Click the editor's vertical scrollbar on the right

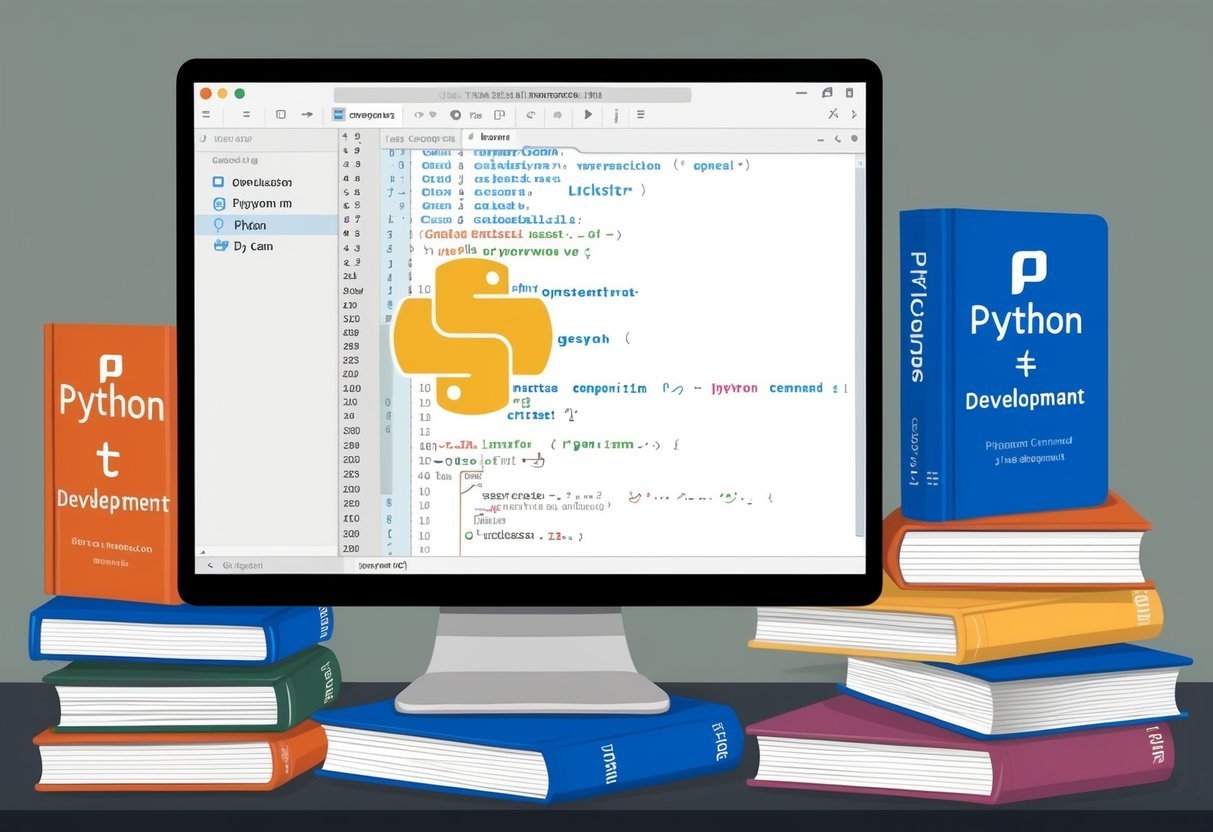click(x=858, y=345)
